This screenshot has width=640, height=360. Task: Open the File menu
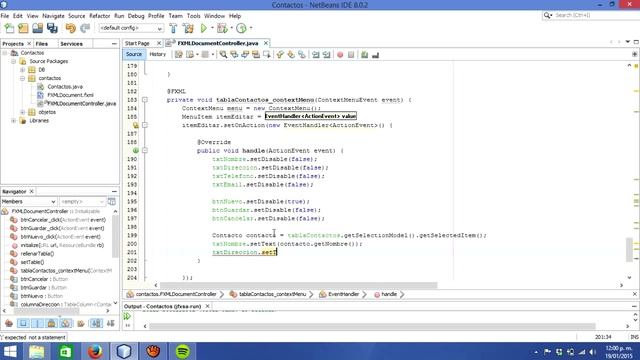5,16
